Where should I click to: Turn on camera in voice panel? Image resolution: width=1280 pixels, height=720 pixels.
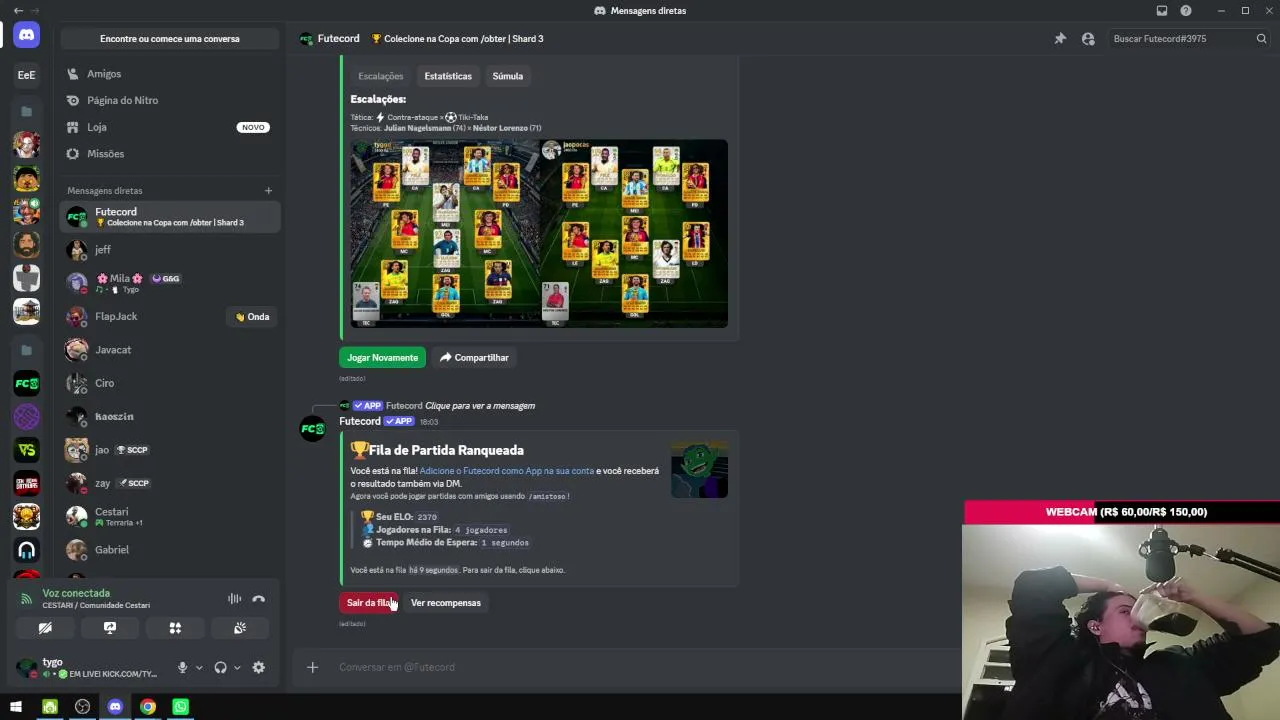tap(45, 628)
